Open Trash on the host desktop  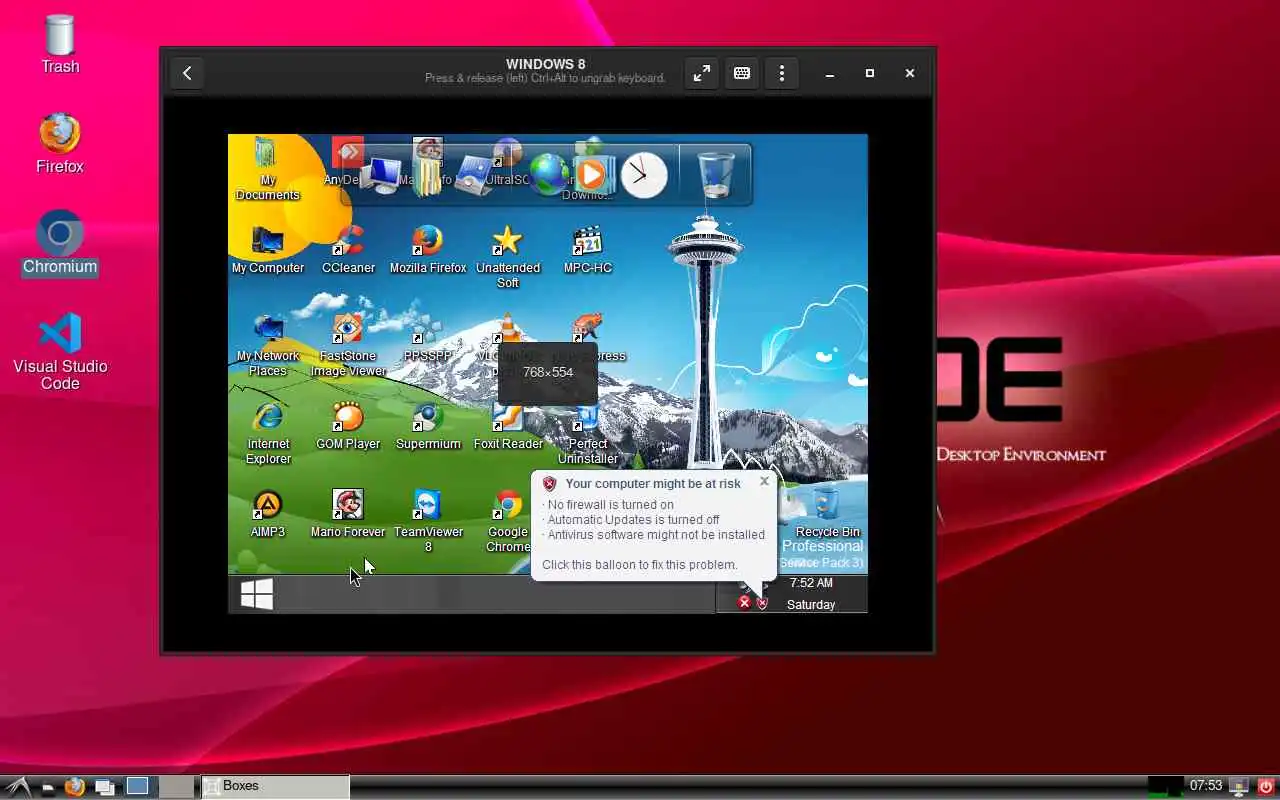point(60,45)
